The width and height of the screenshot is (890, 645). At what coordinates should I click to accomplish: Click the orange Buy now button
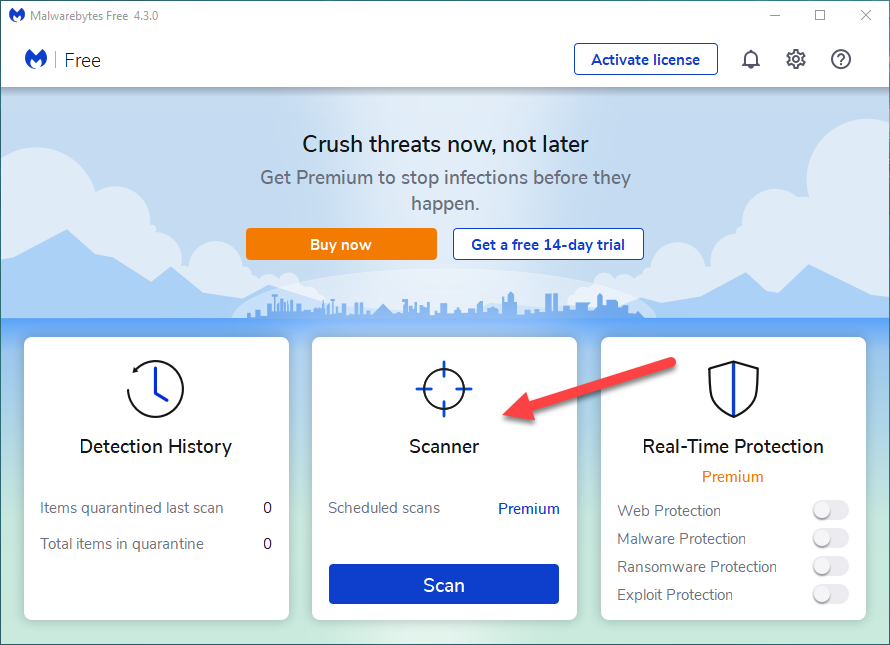point(341,244)
